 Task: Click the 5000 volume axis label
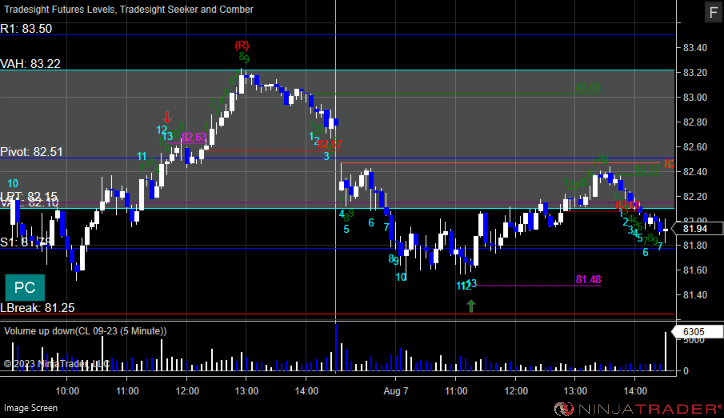(x=694, y=340)
